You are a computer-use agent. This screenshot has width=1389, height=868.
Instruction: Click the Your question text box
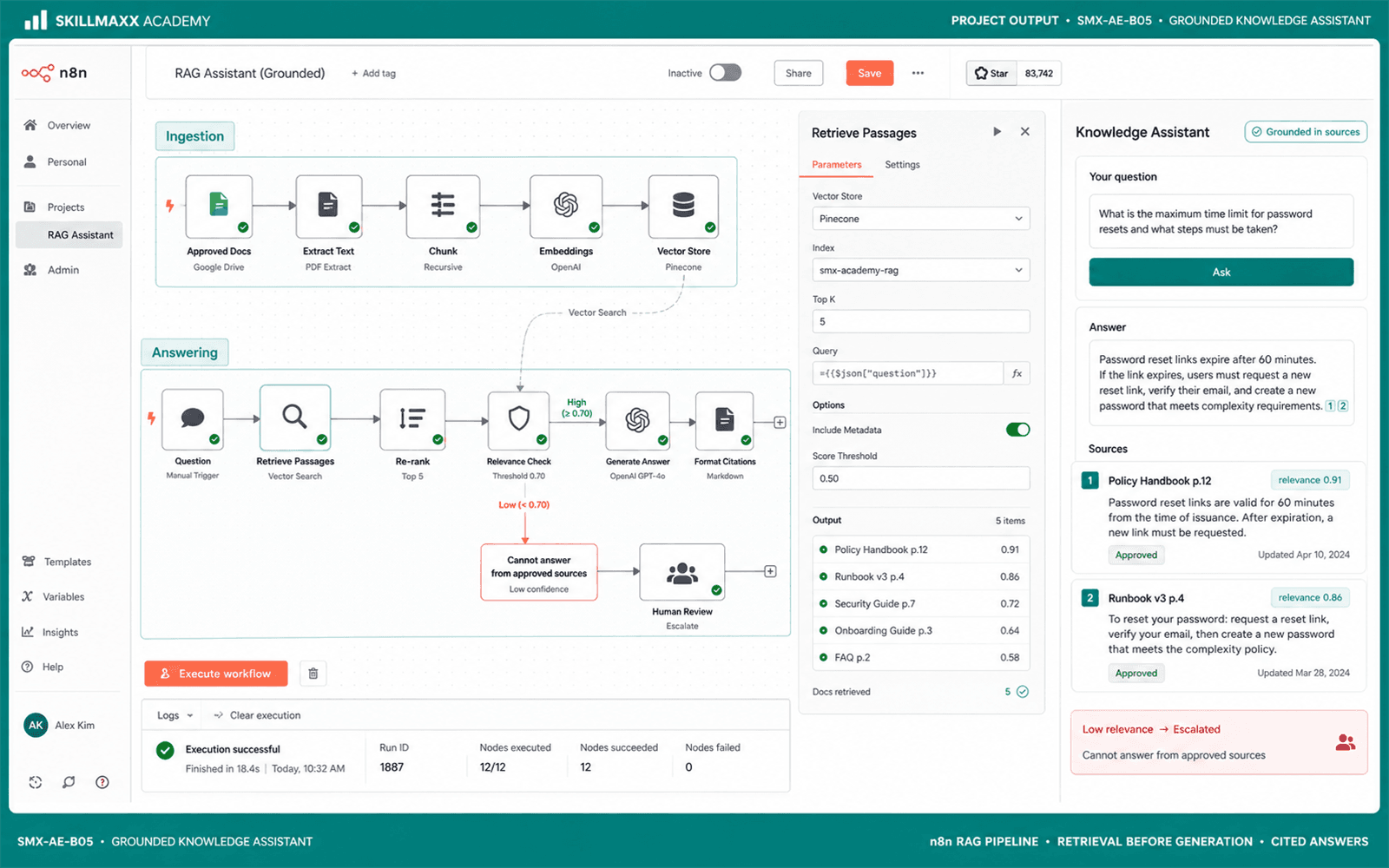1221,221
